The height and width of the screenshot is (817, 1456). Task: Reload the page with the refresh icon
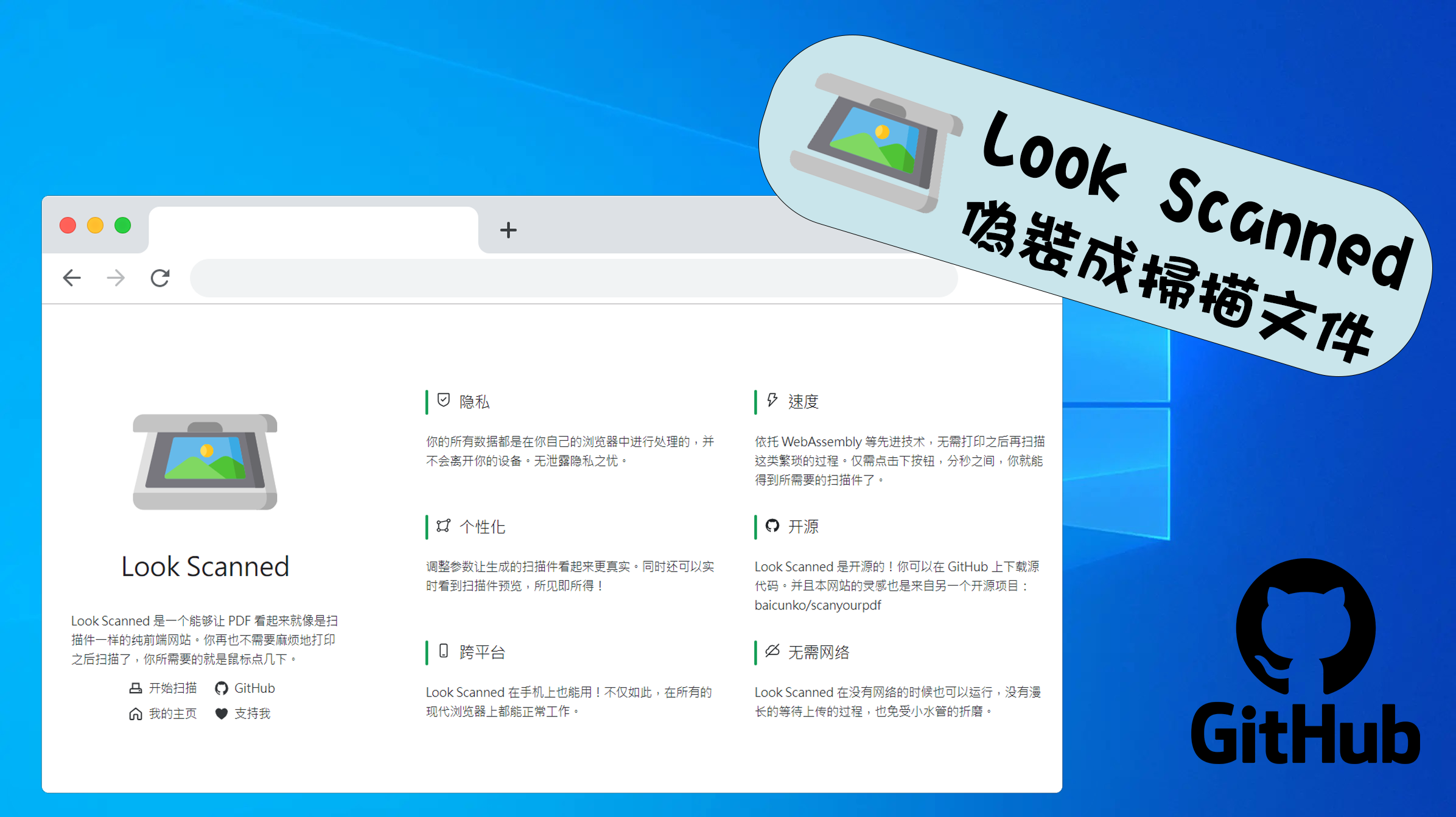(160, 278)
